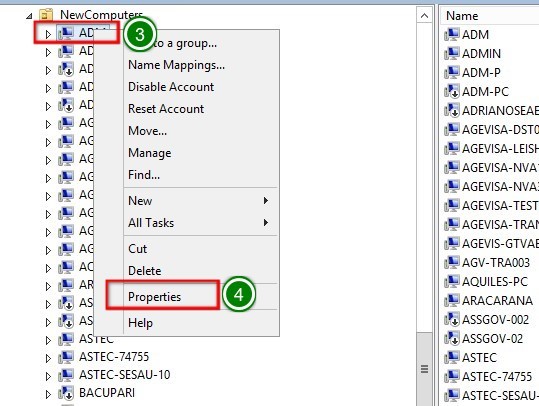Click the ADM-PC disabled computer icon

coord(452,91)
